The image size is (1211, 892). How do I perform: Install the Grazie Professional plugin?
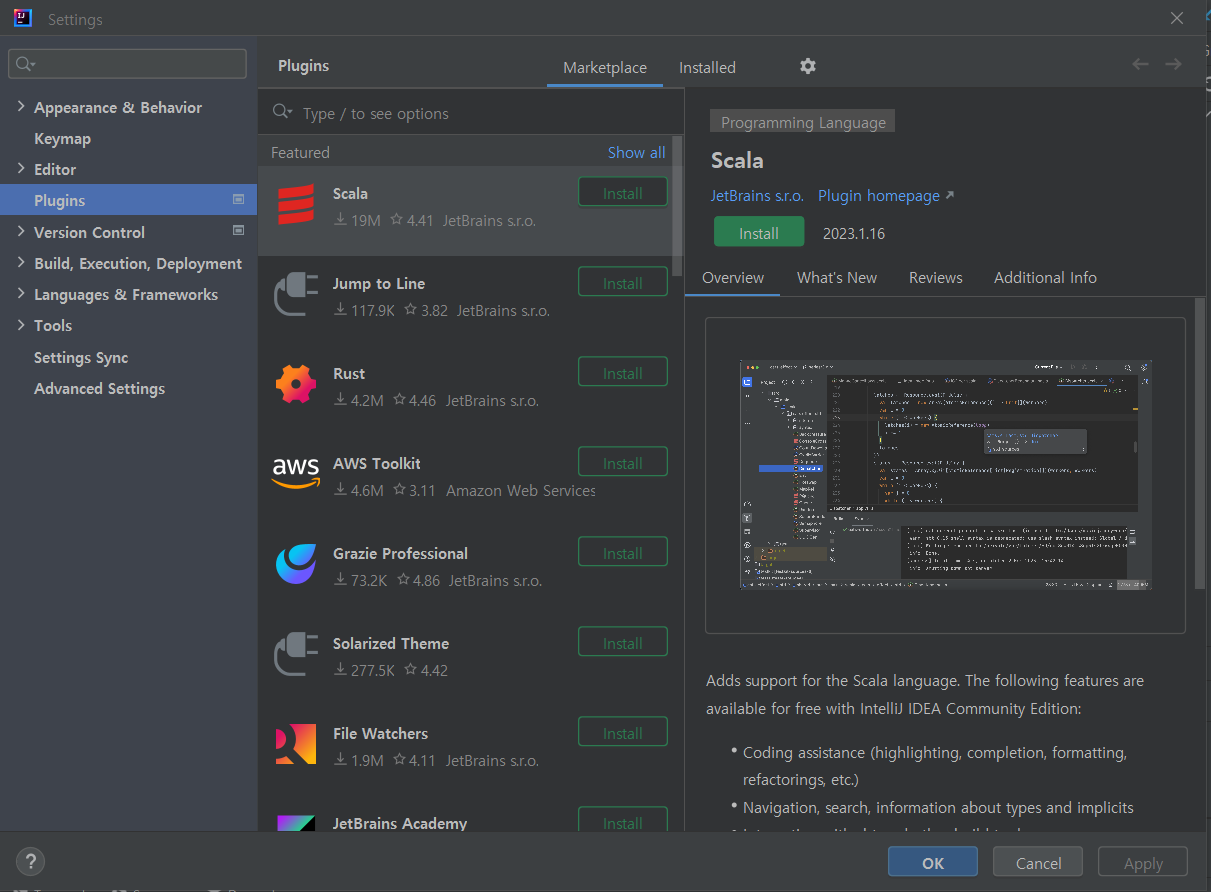(x=623, y=553)
